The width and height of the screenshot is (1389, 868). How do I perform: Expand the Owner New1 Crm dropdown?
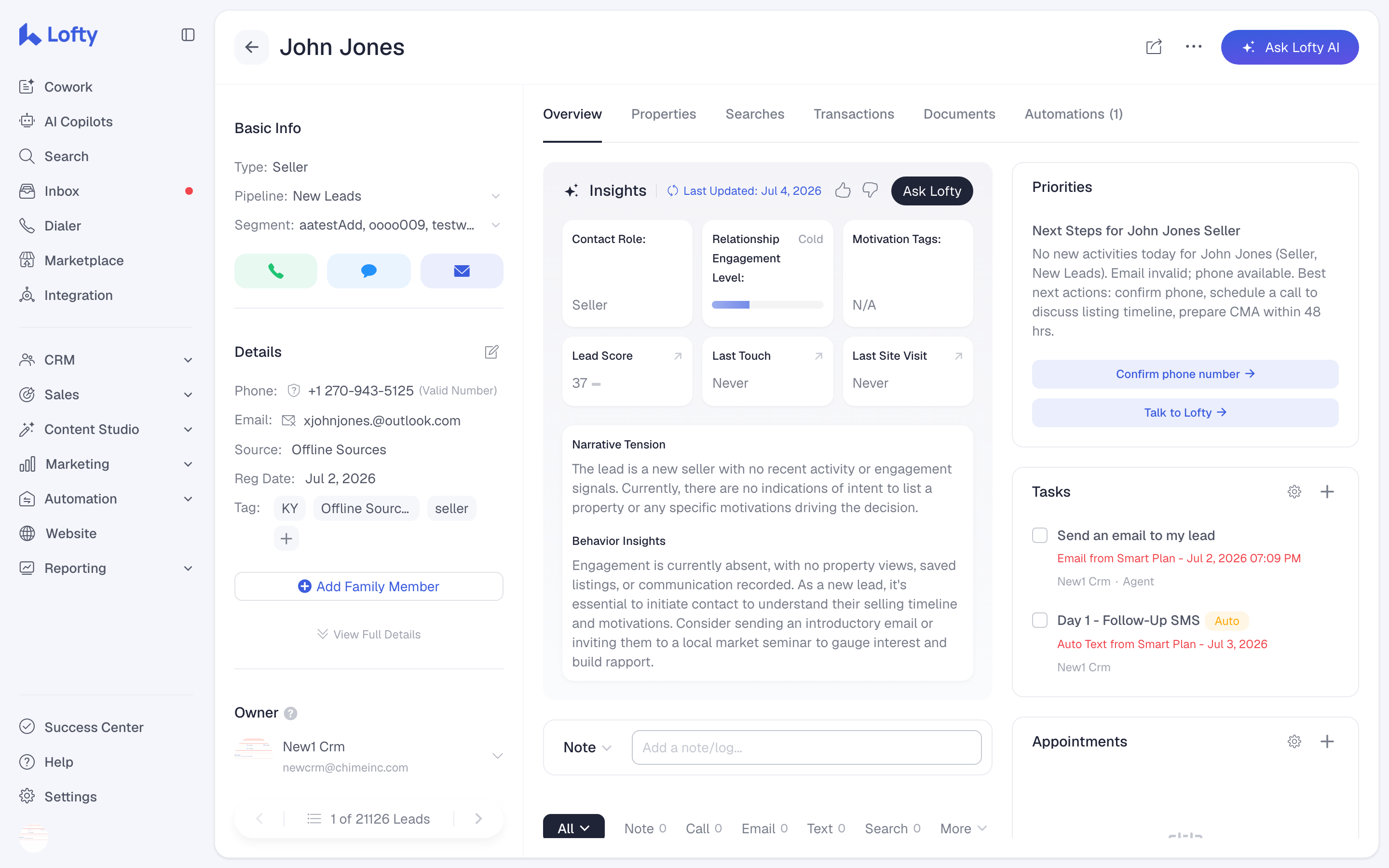pyautogui.click(x=498, y=756)
